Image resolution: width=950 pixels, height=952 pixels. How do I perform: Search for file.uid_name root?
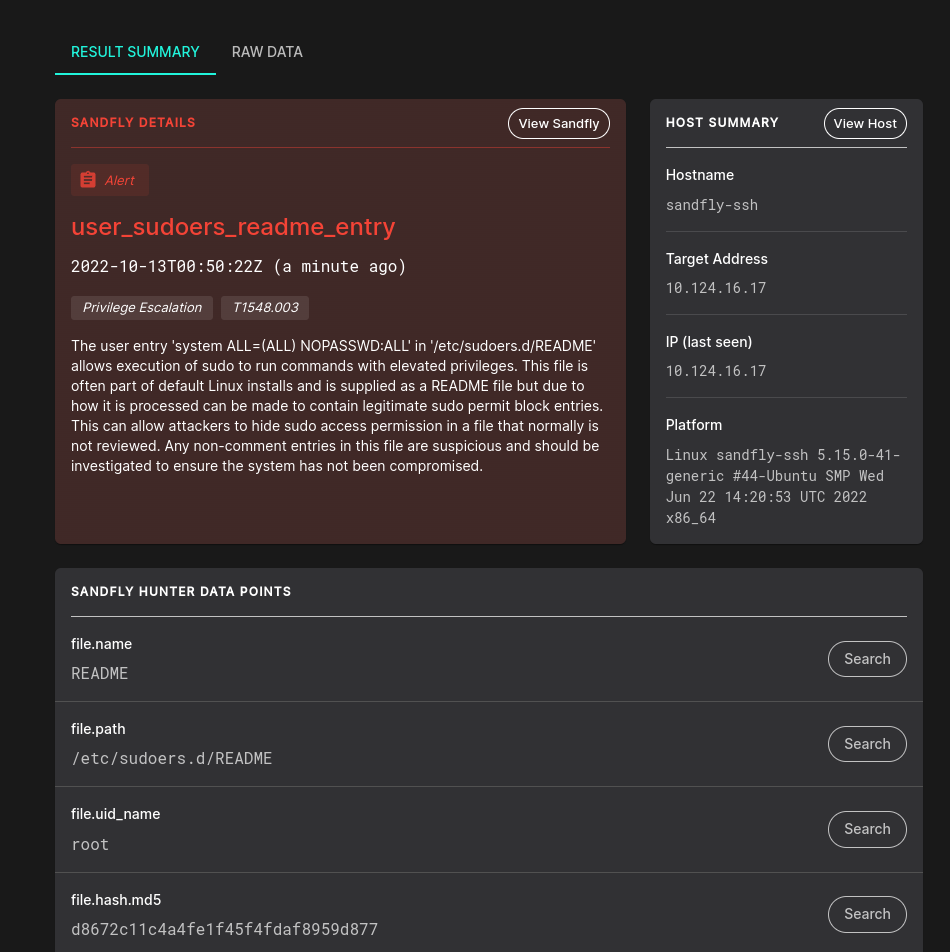point(867,829)
